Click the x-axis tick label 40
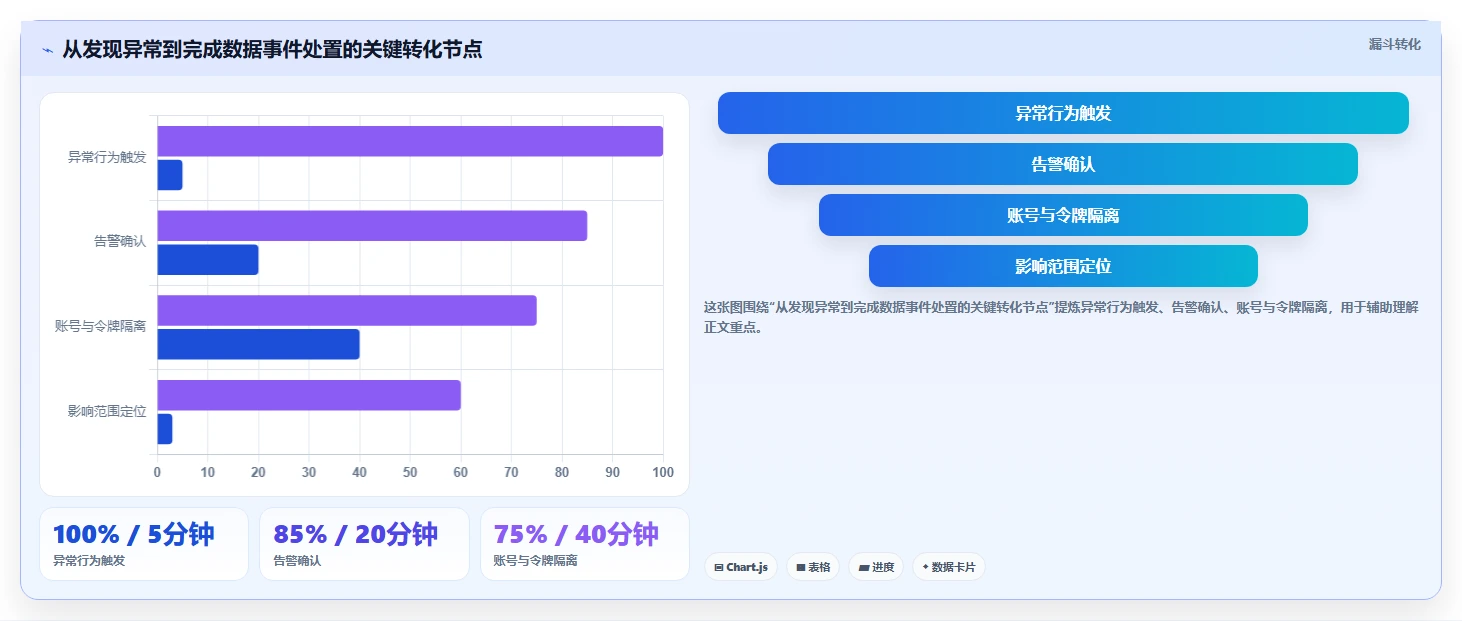The image size is (1462, 621). pyautogui.click(x=360, y=472)
